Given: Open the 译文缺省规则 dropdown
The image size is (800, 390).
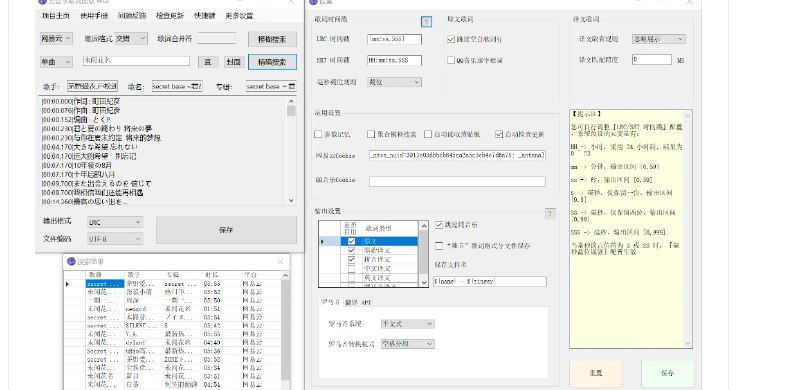Looking at the screenshot, I should coord(659,39).
